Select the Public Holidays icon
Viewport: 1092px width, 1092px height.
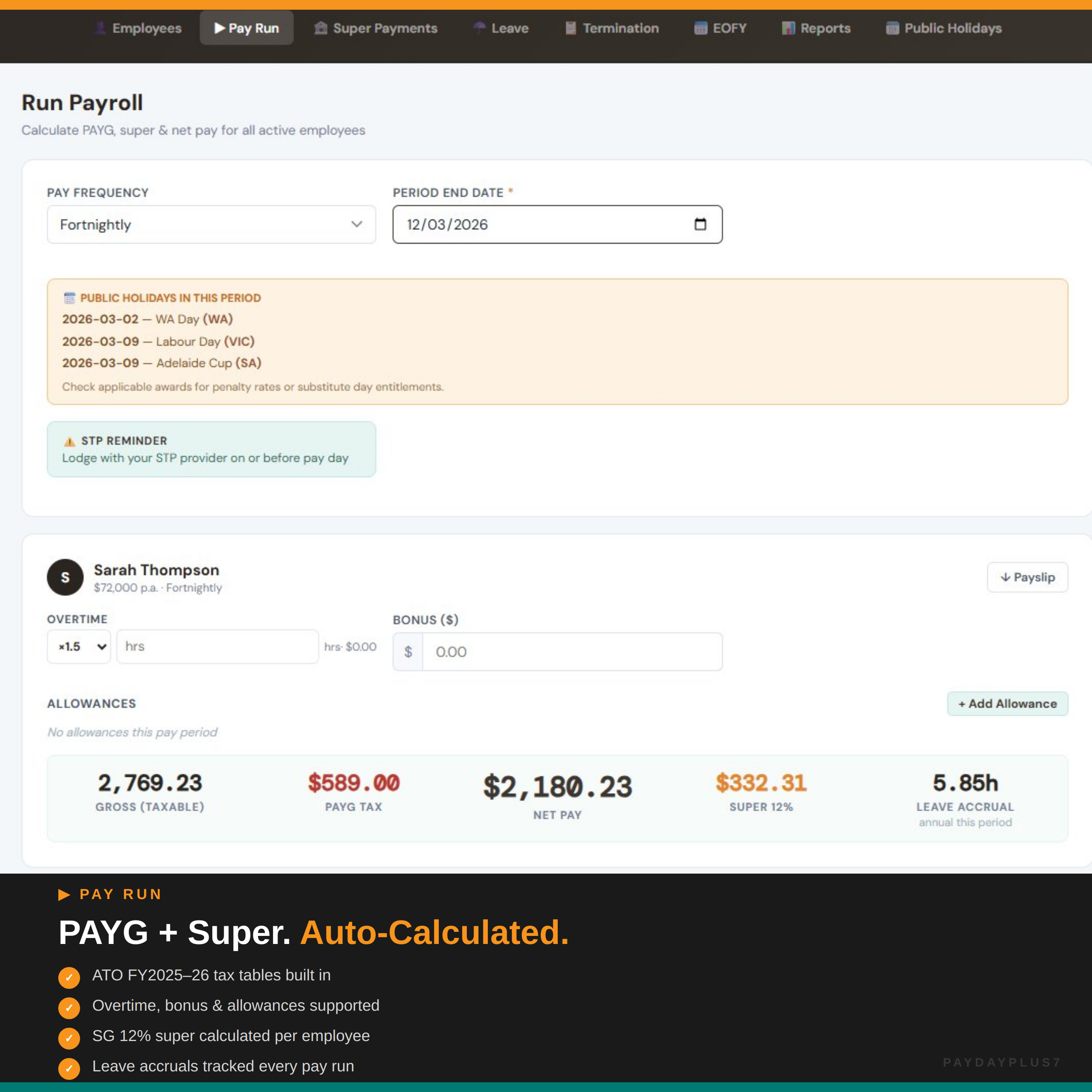tap(892, 28)
